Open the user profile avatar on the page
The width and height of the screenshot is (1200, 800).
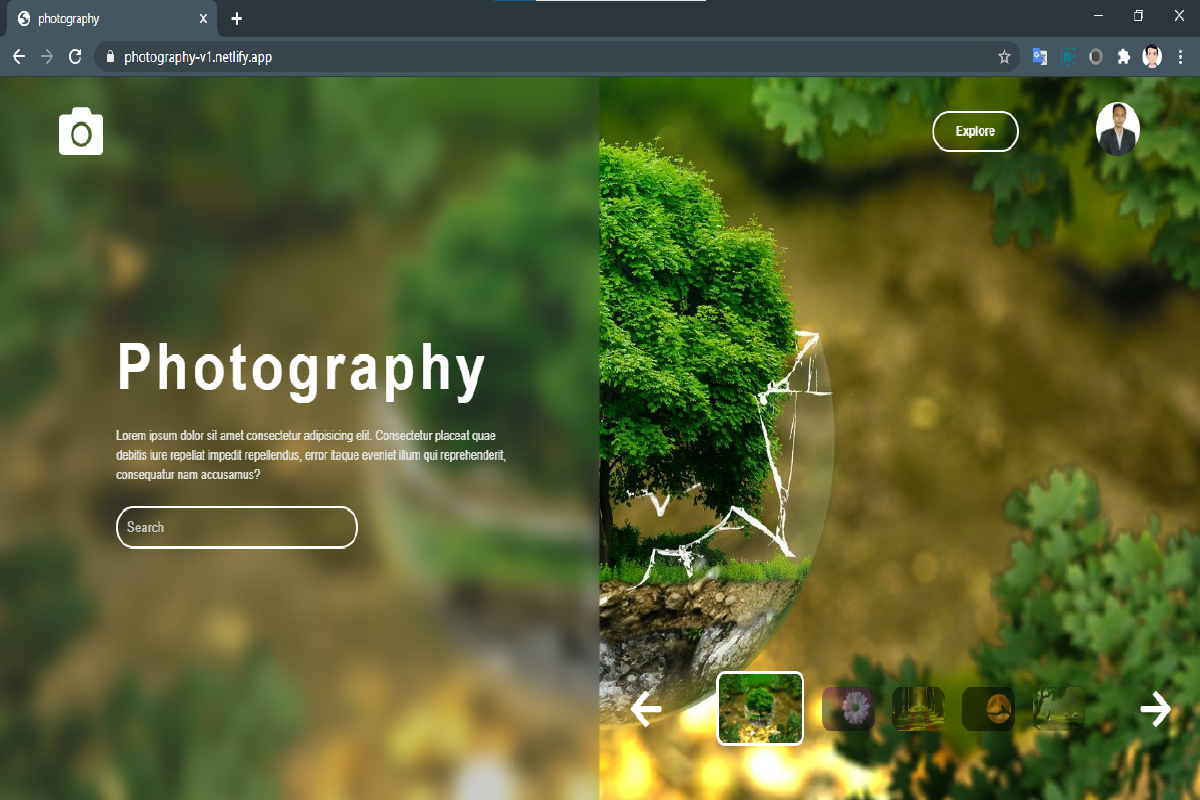click(x=1117, y=129)
